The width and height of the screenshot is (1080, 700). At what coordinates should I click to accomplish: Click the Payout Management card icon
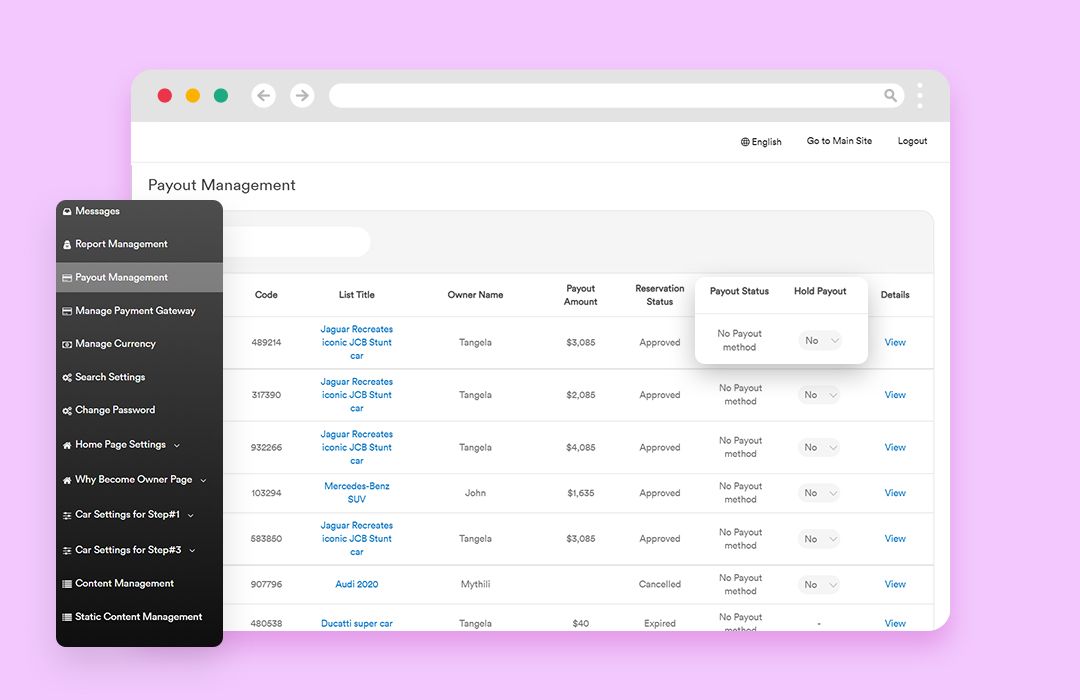67,278
